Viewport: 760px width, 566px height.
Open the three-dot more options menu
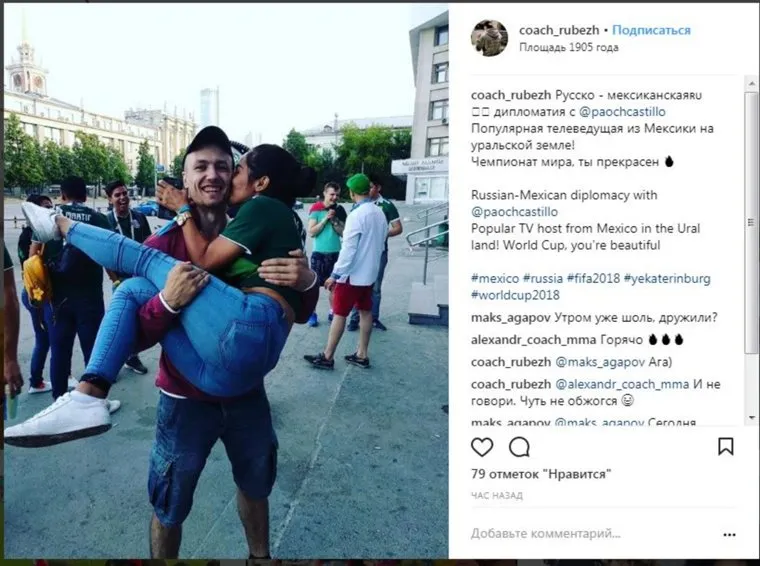[x=729, y=535]
